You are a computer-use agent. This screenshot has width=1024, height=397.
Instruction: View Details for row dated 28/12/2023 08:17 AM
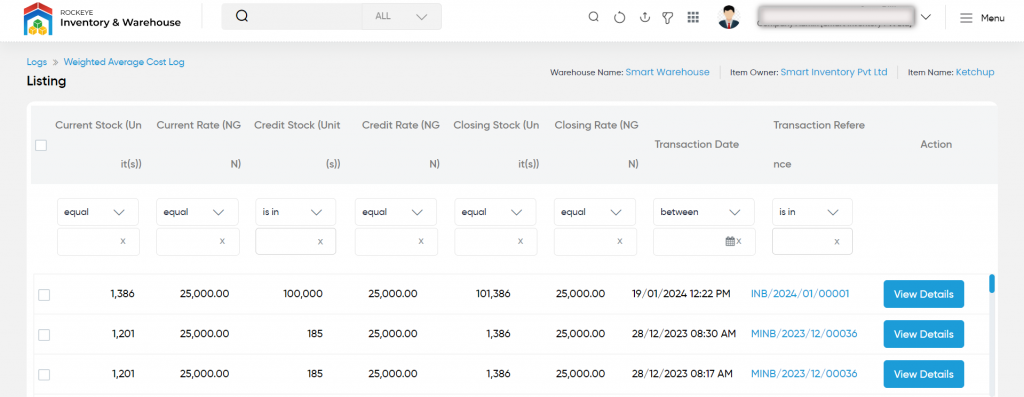point(923,374)
